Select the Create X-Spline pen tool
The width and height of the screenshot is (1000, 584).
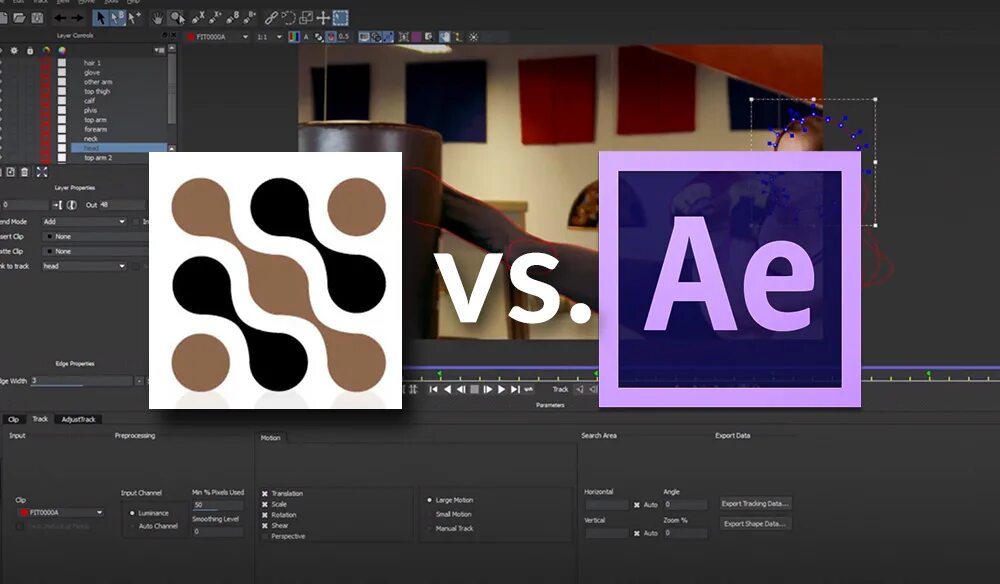[198, 18]
